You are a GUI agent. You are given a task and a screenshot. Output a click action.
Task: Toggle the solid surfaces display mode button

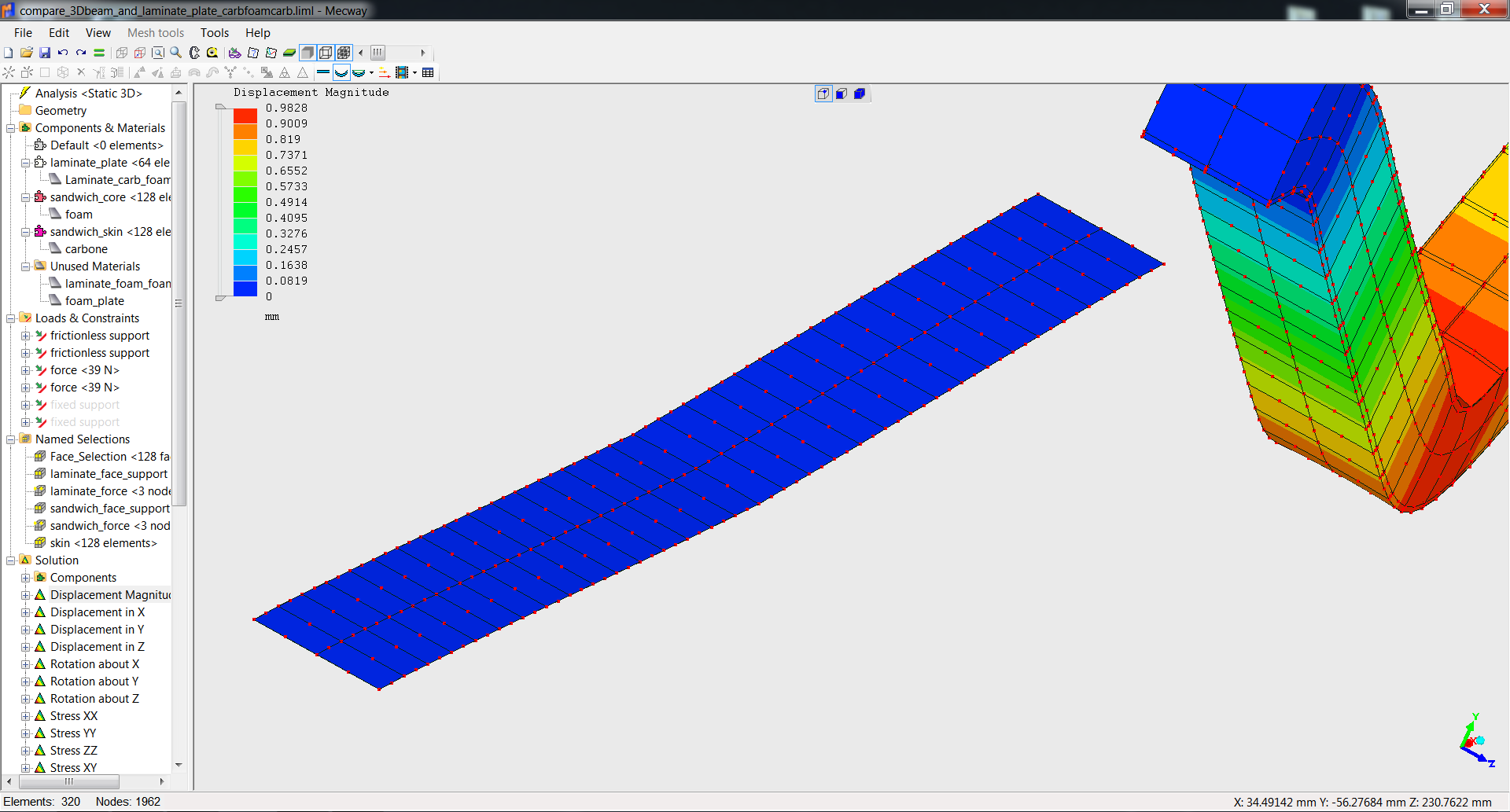[308, 53]
